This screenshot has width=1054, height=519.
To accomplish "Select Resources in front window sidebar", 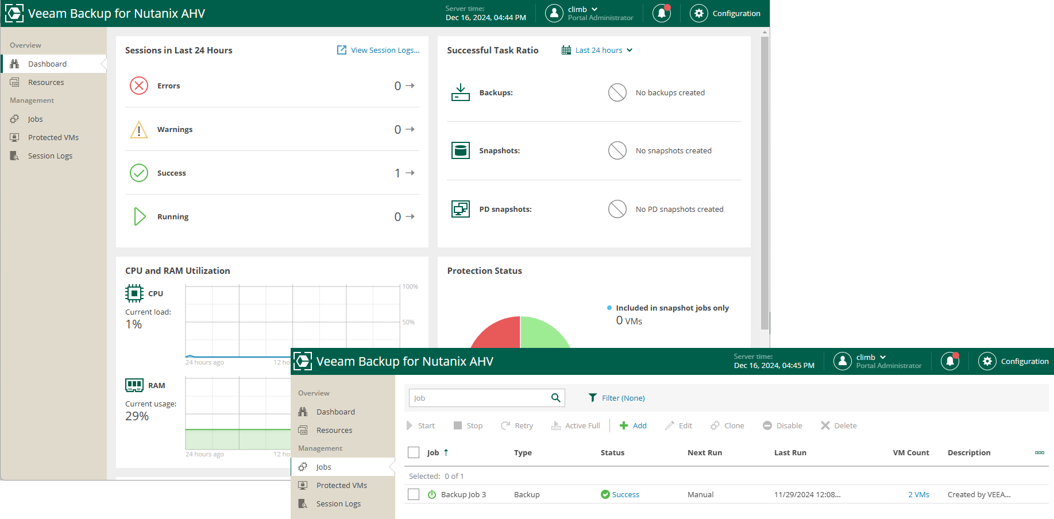I will (343, 430).
